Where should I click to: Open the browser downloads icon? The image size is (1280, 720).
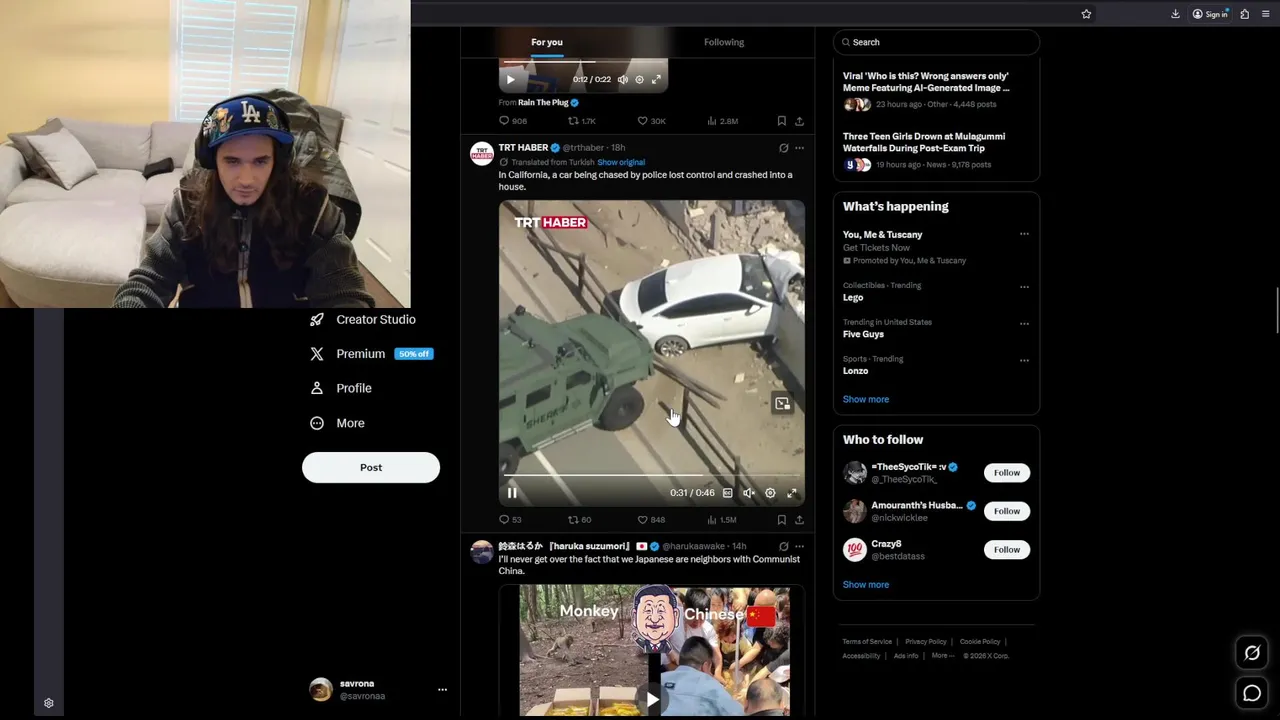click(1175, 14)
